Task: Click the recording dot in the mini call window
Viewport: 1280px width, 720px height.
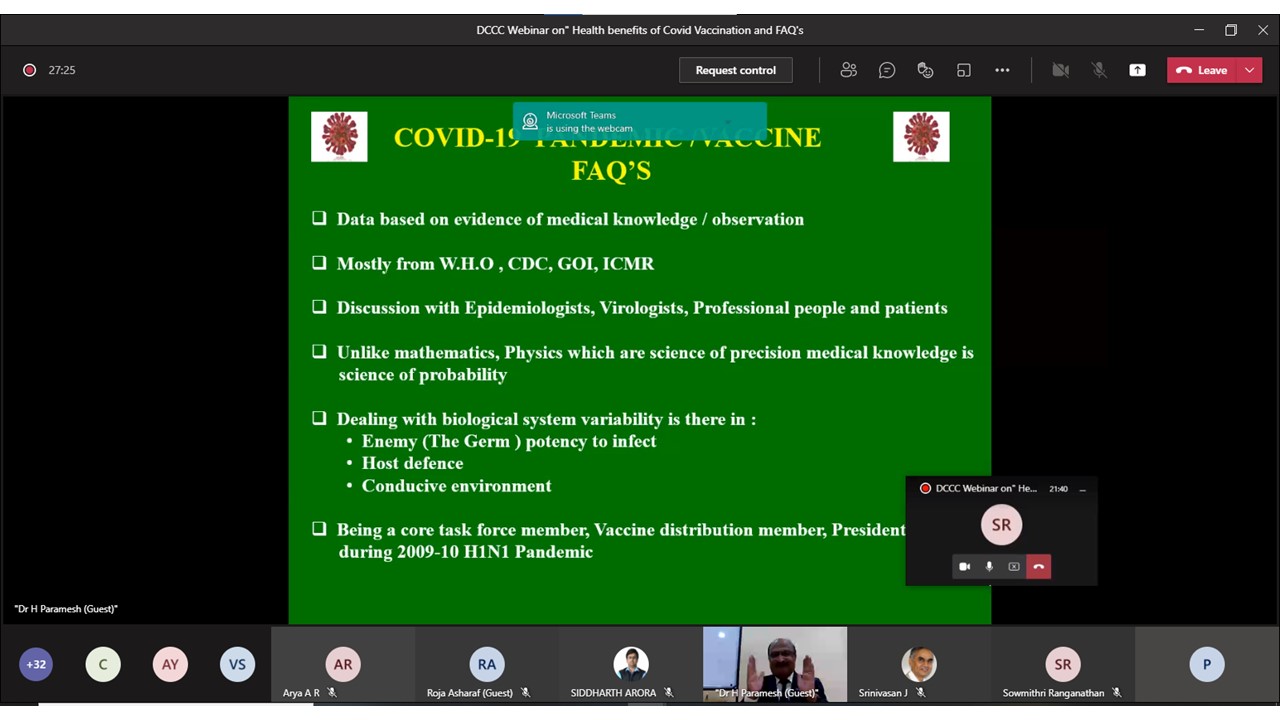Action: 925,489
